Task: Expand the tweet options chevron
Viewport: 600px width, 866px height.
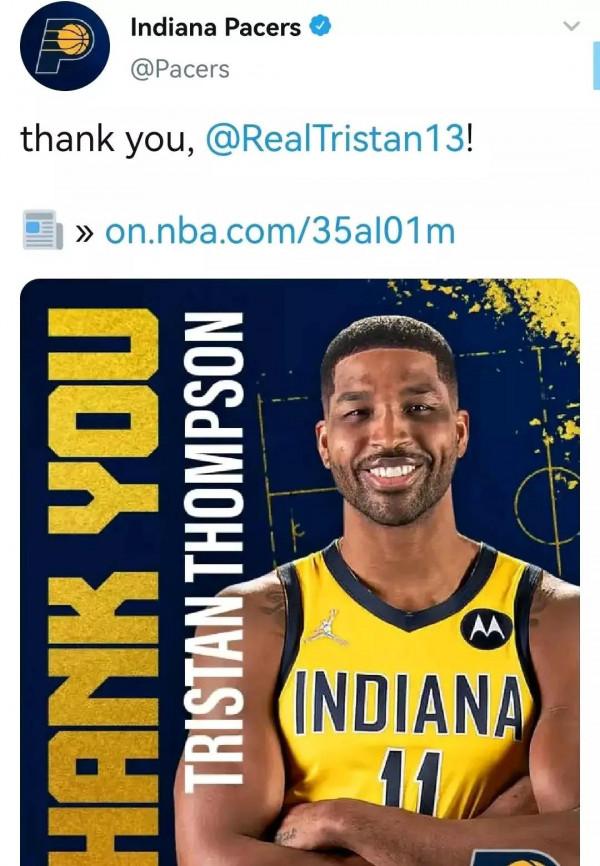Action: [x=572, y=25]
